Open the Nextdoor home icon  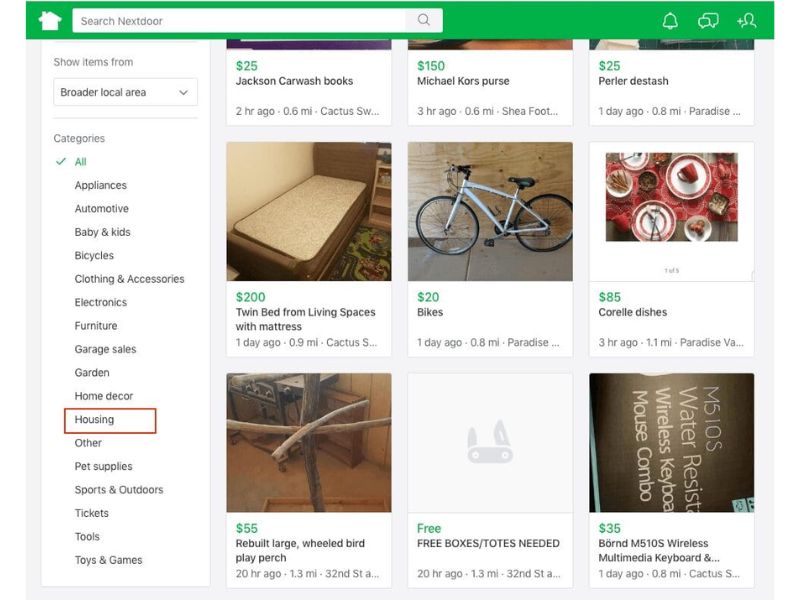tap(50, 21)
